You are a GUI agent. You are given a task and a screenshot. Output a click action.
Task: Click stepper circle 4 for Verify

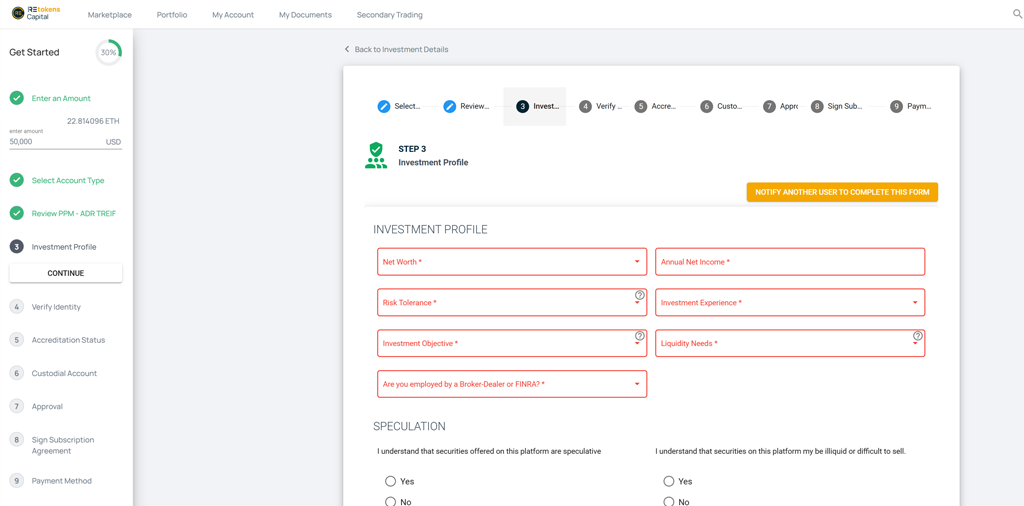[586, 106]
